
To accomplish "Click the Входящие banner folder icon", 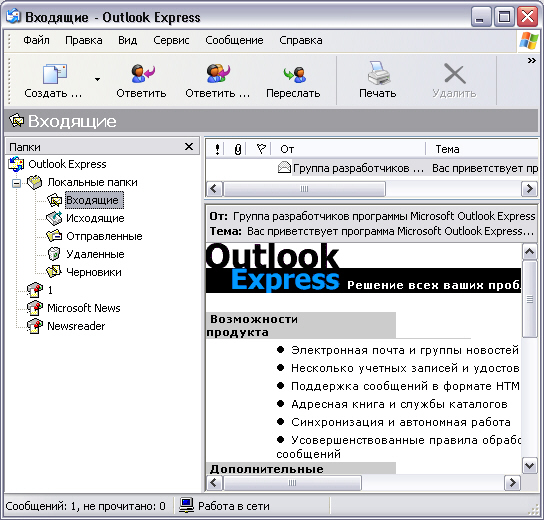I will coord(17,120).
